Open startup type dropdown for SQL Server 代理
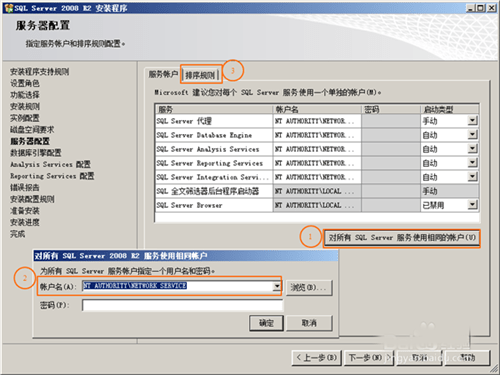 coord(472,120)
